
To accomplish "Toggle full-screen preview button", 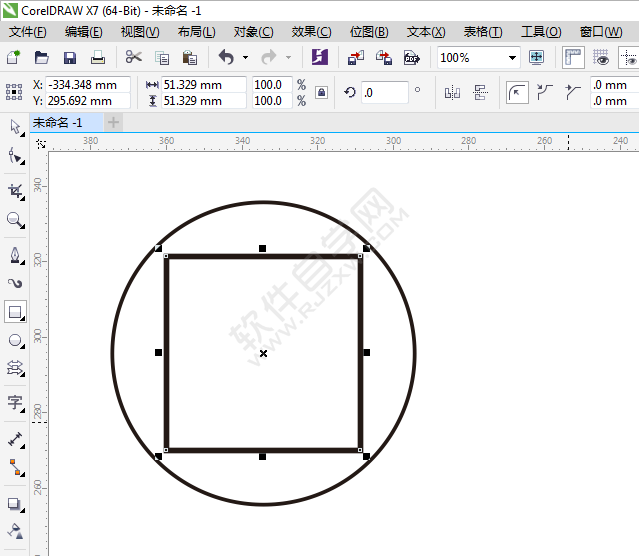I will coord(536,58).
